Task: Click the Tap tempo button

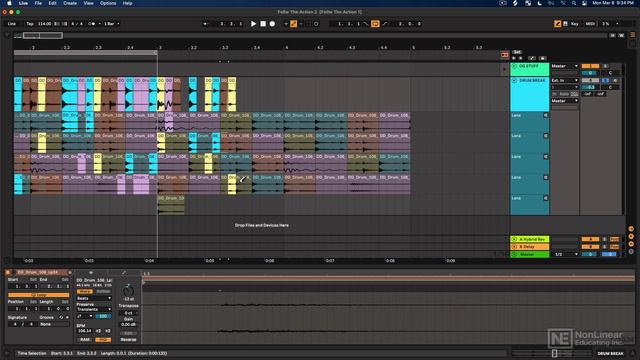Action: (30, 24)
